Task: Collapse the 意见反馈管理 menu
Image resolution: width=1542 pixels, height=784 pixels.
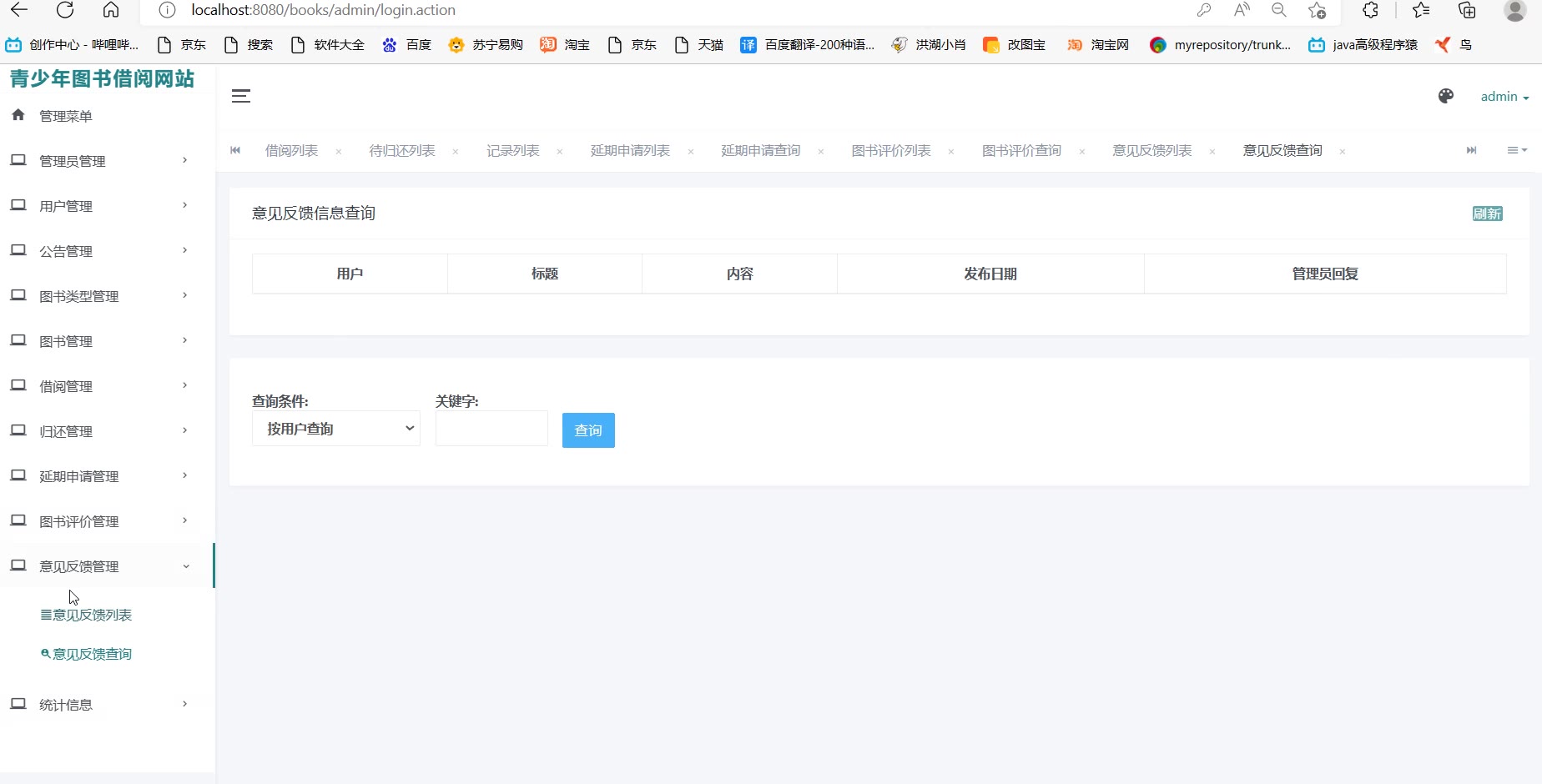Action: [x=107, y=566]
